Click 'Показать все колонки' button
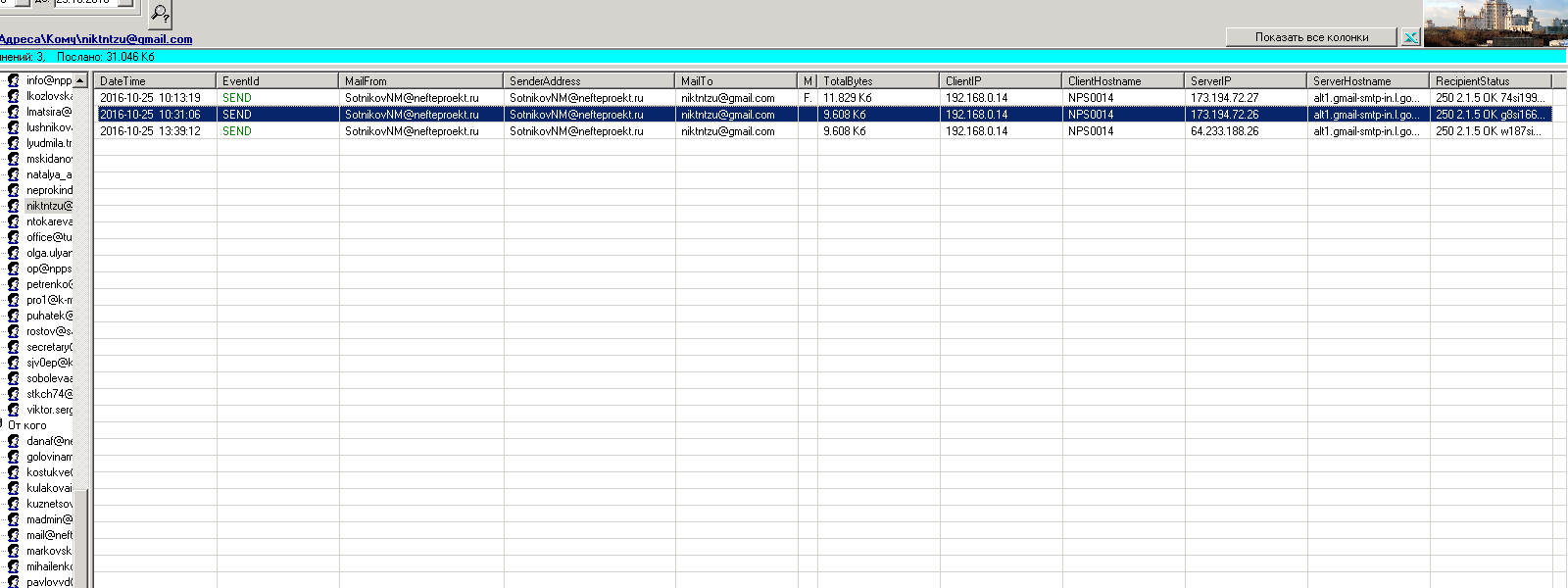This screenshot has height=588, width=1568. tap(1311, 37)
